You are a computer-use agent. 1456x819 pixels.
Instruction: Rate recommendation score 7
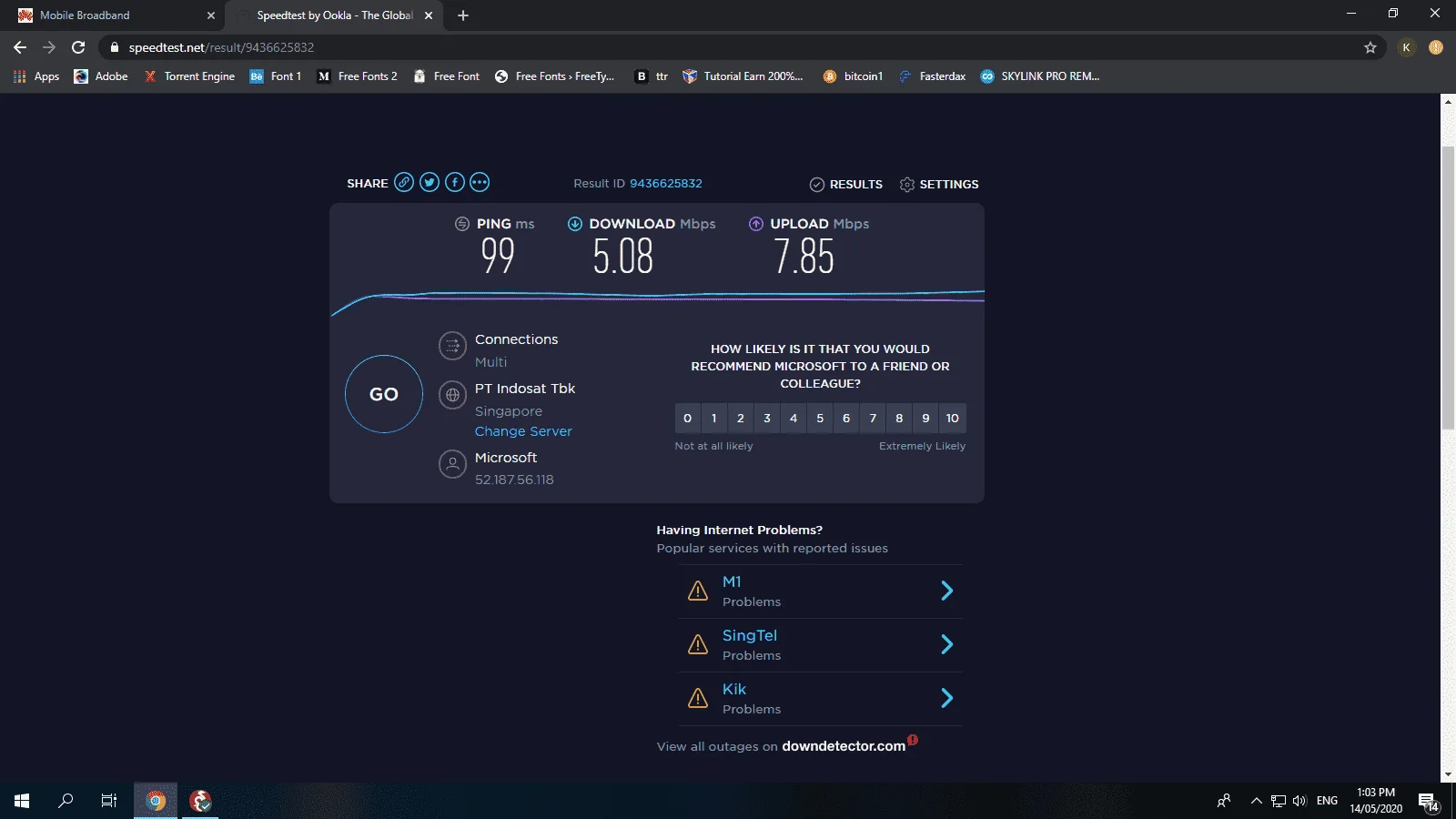click(x=873, y=418)
